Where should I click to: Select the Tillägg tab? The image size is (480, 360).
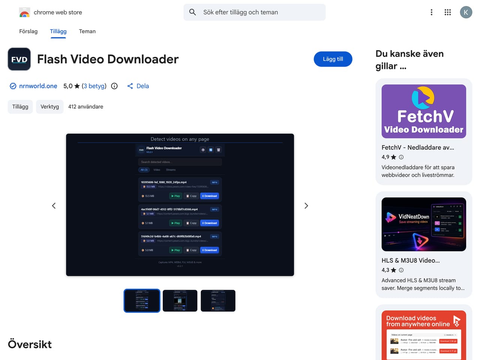[x=58, y=31]
